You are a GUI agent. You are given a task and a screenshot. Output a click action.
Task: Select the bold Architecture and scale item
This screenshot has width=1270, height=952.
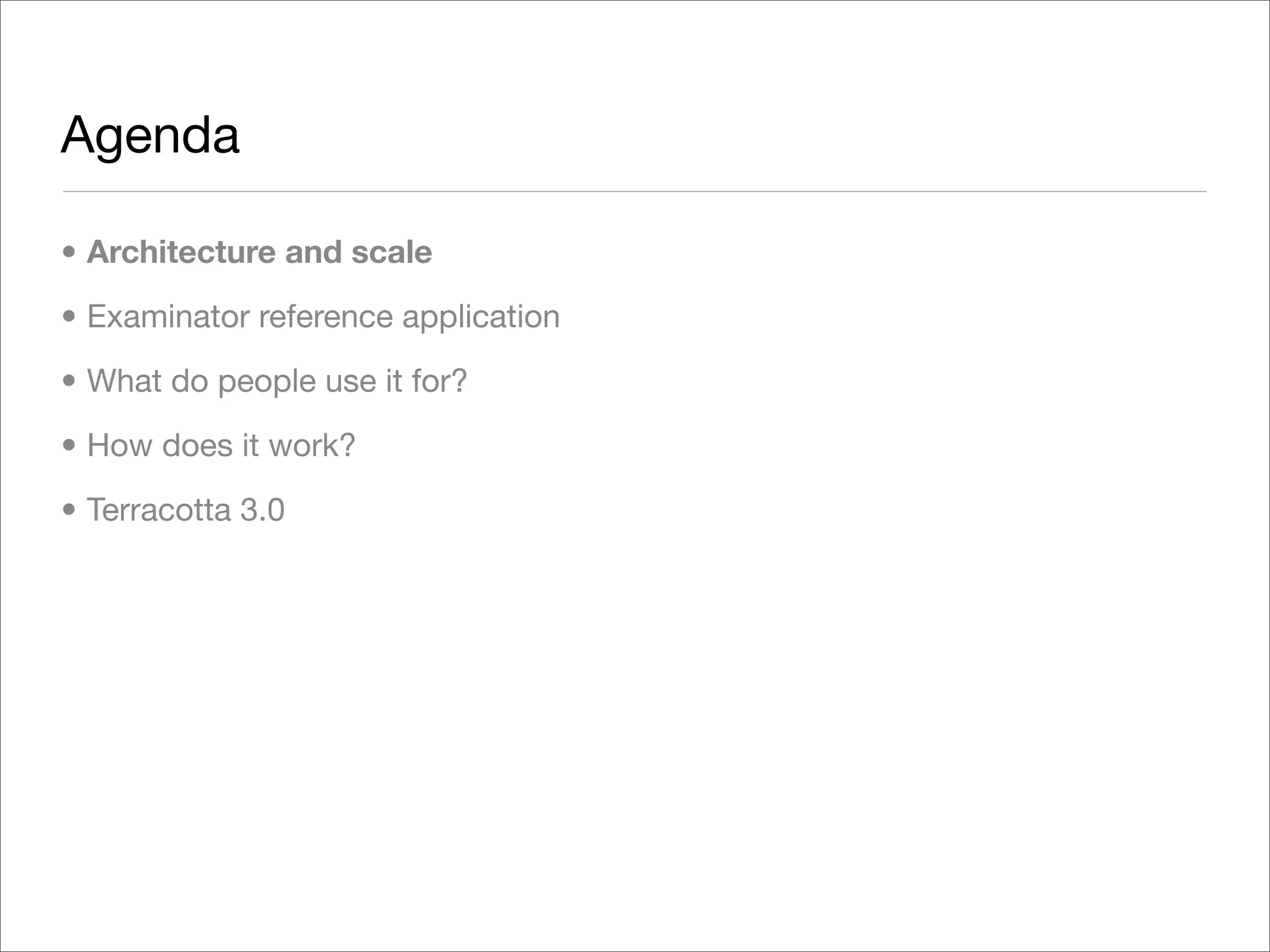259,252
